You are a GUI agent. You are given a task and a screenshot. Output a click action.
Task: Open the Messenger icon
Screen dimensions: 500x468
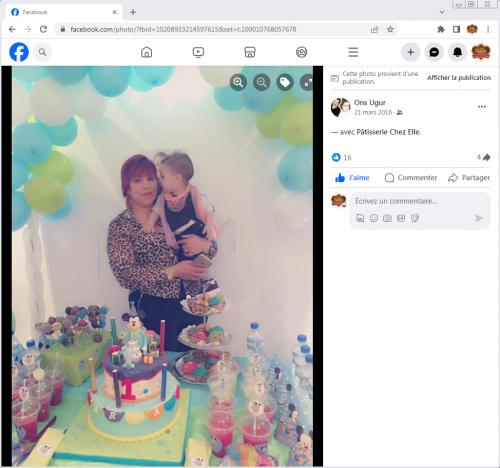click(434, 52)
